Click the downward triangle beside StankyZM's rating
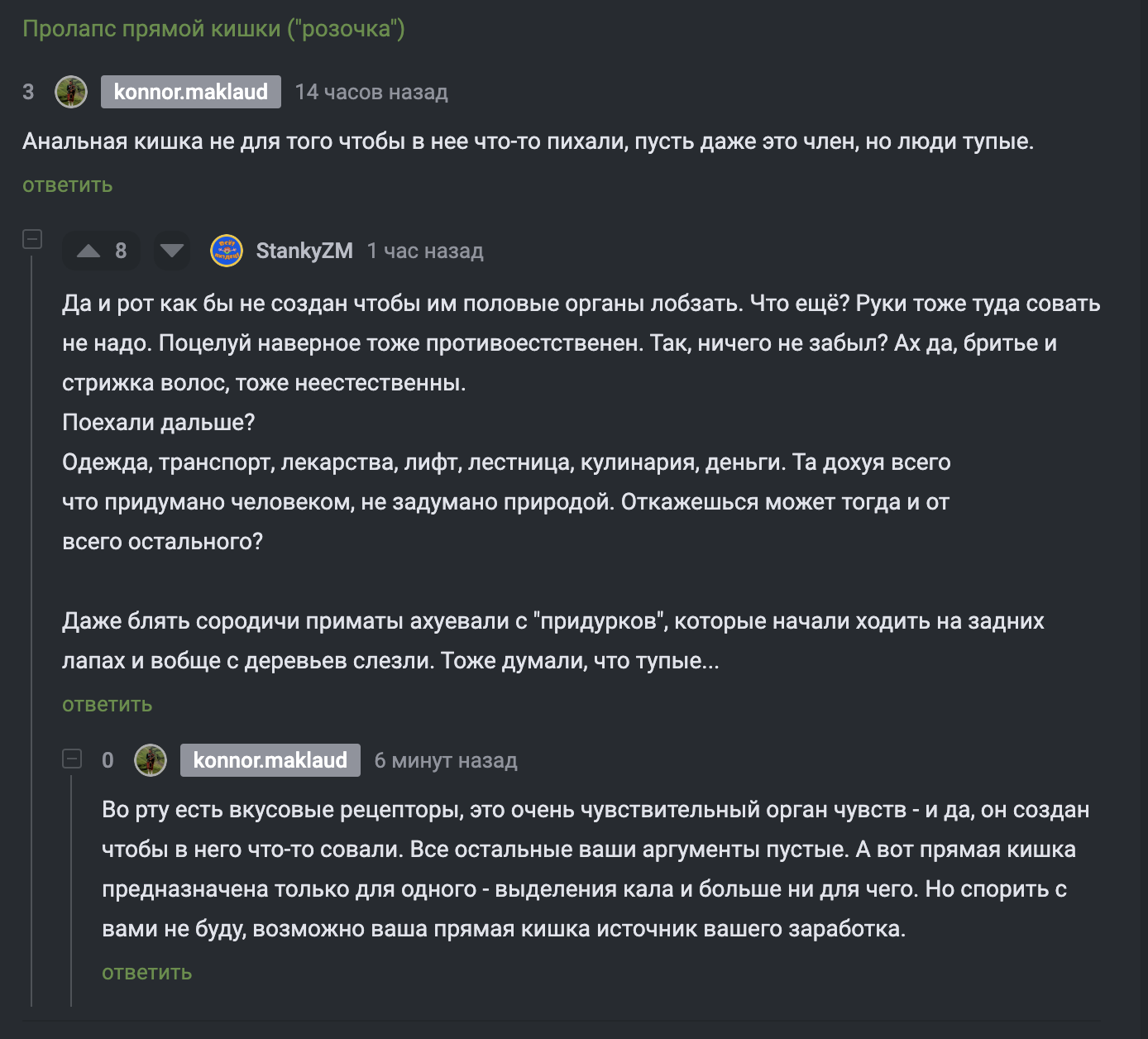This screenshot has width=1148, height=1039. pos(171,251)
